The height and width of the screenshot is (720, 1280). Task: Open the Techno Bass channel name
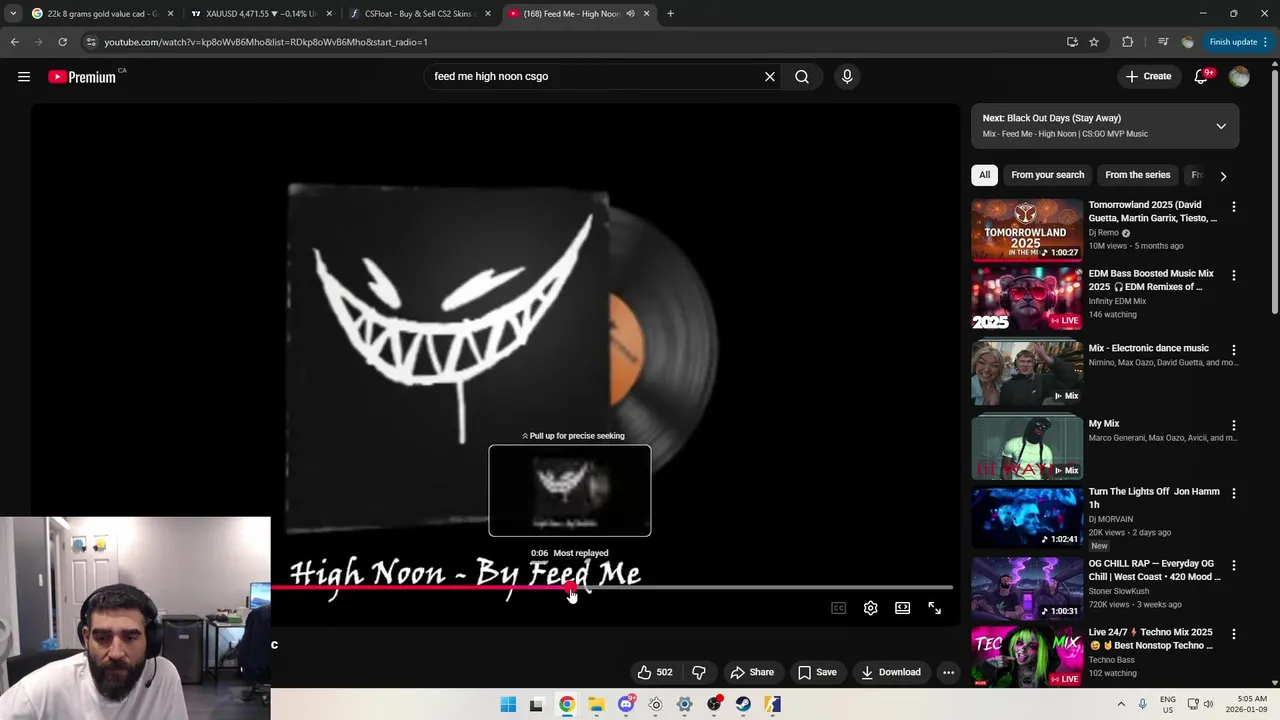(x=1111, y=660)
